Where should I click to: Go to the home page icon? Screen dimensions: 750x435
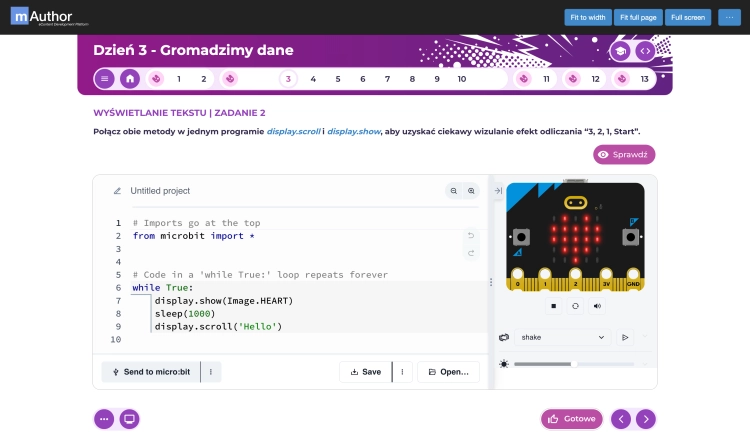[130, 79]
